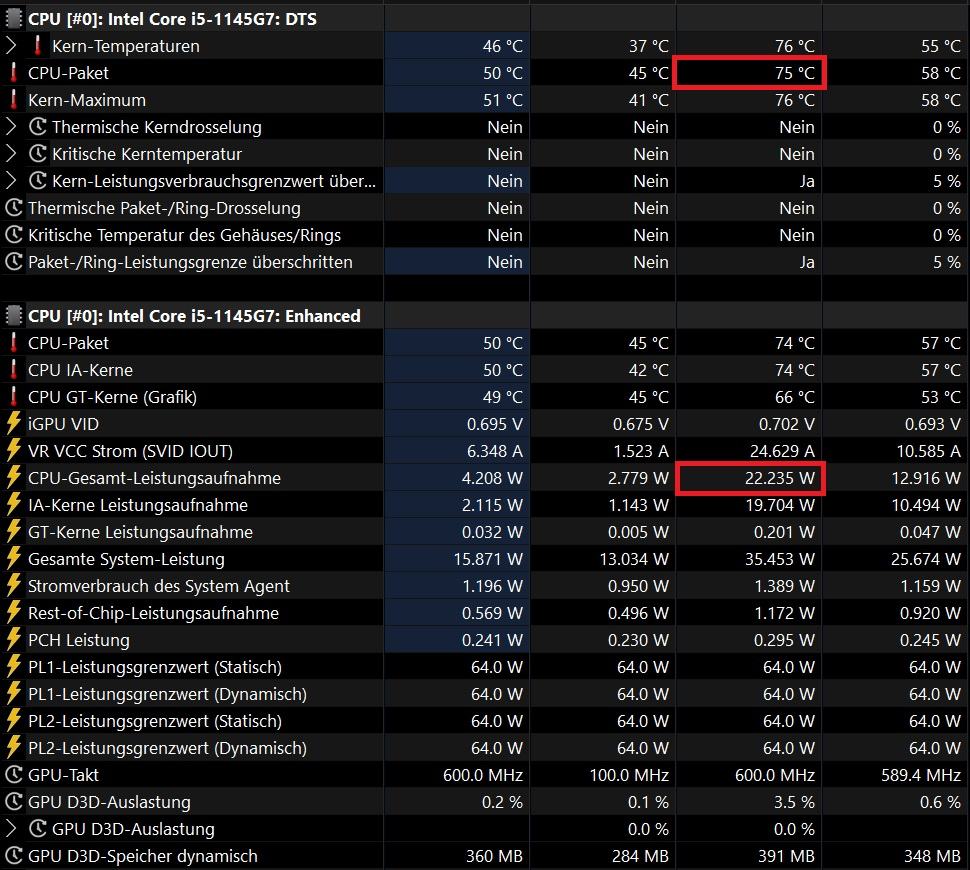Select the Stromverbrauch des System Agent label
The width and height of the screenshot is (970, 870).
[159, 587]
